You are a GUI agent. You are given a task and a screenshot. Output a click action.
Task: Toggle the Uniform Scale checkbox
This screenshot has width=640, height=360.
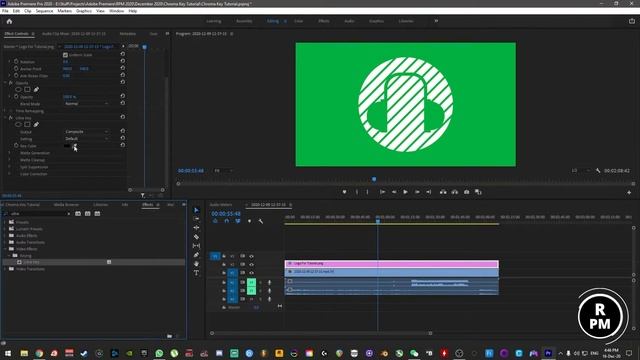(x=65, y=55)
